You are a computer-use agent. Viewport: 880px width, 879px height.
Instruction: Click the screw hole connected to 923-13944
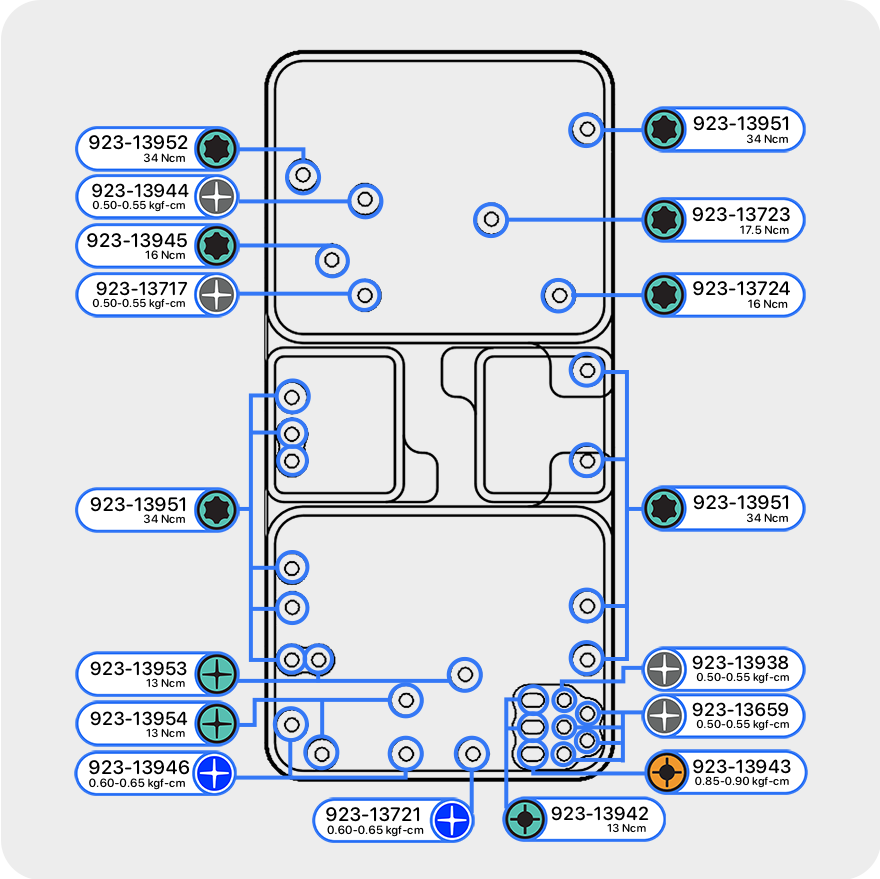[365, 199]
